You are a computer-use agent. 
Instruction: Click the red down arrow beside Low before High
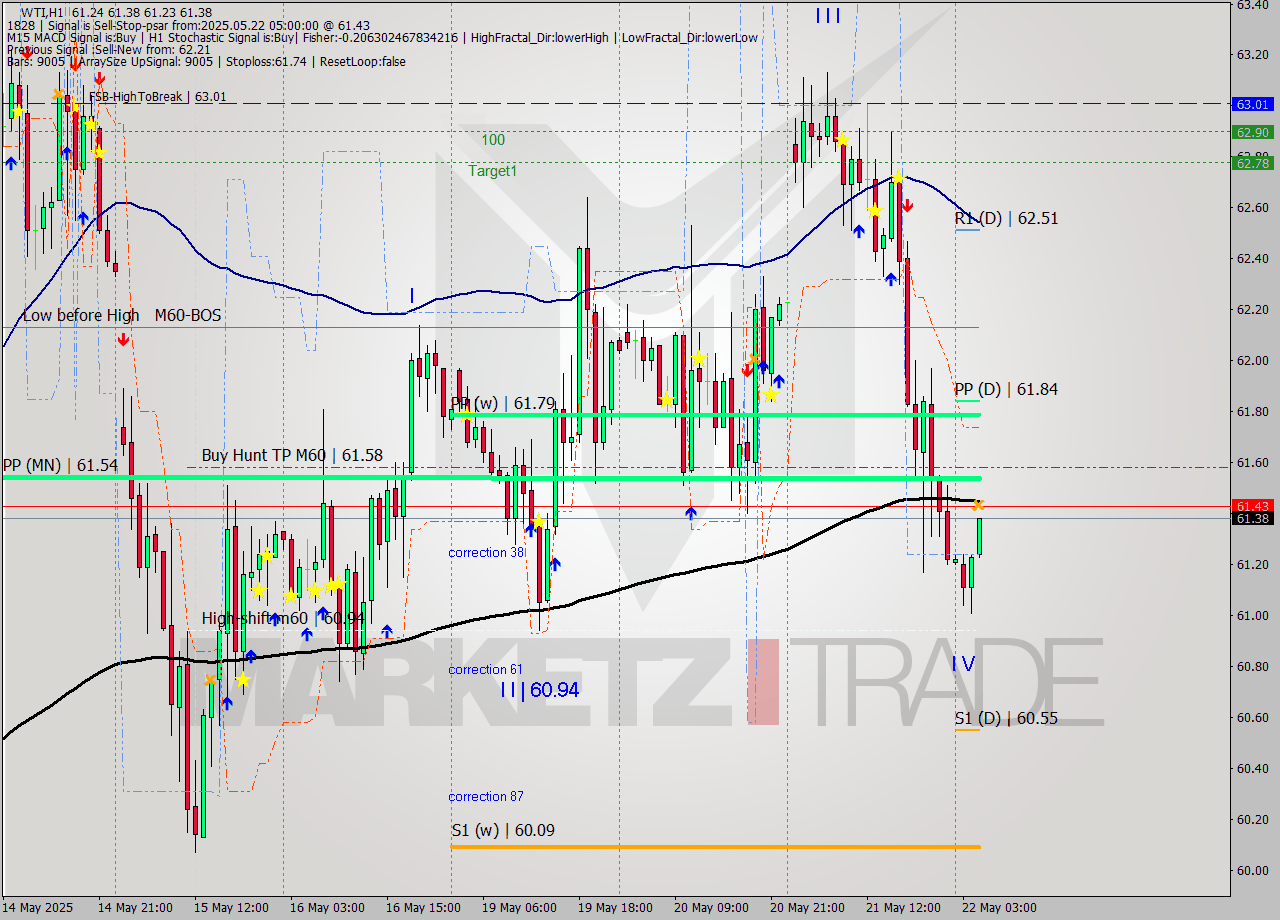pos(123,340)
